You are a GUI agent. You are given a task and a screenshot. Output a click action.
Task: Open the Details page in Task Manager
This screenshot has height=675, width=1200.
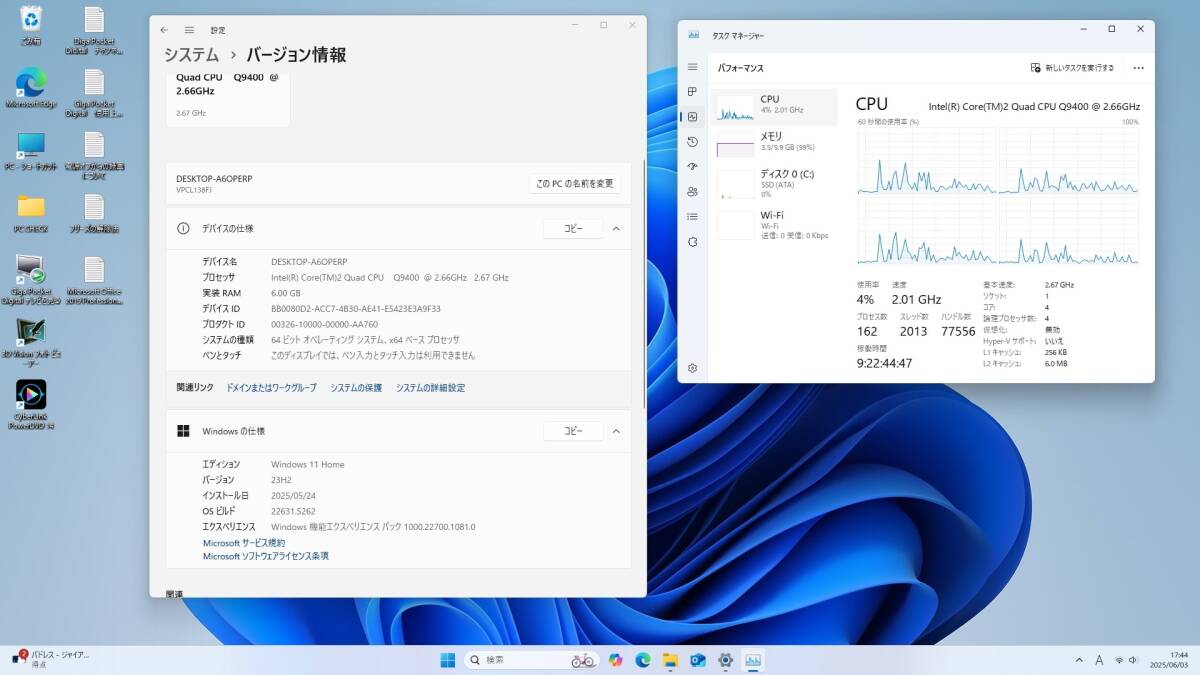click(692, 217)
